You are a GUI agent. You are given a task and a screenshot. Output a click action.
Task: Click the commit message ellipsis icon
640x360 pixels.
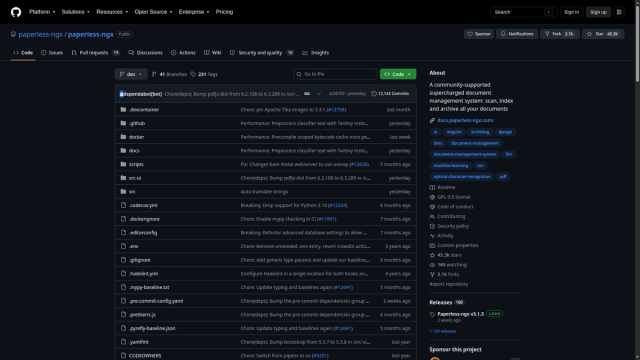(307, 93)
